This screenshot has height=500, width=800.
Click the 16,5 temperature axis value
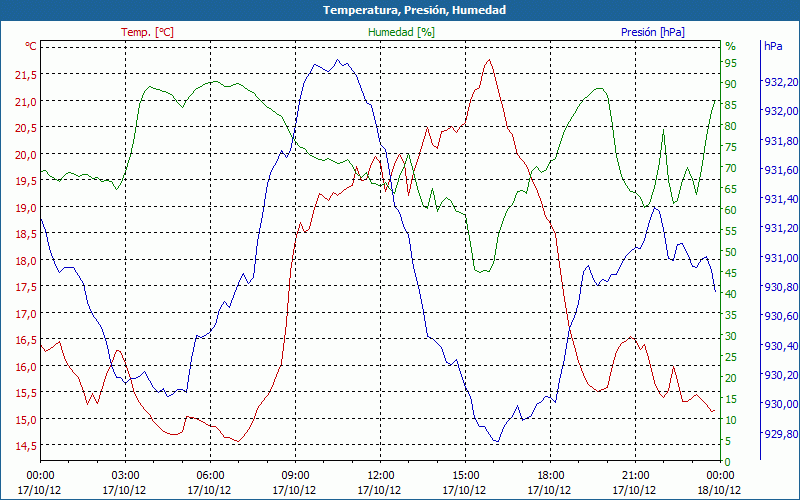[26, 340]
